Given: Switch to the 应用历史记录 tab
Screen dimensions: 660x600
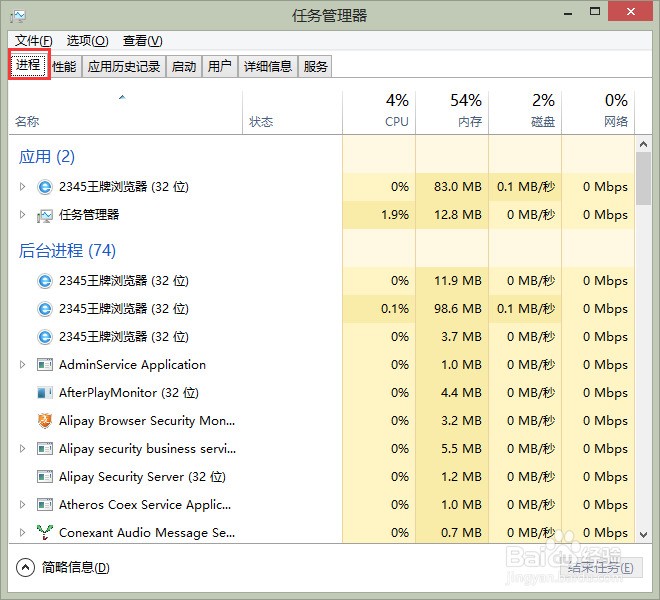Looking at the screenshot, I should pyautogui.click(x=124, y=67).
